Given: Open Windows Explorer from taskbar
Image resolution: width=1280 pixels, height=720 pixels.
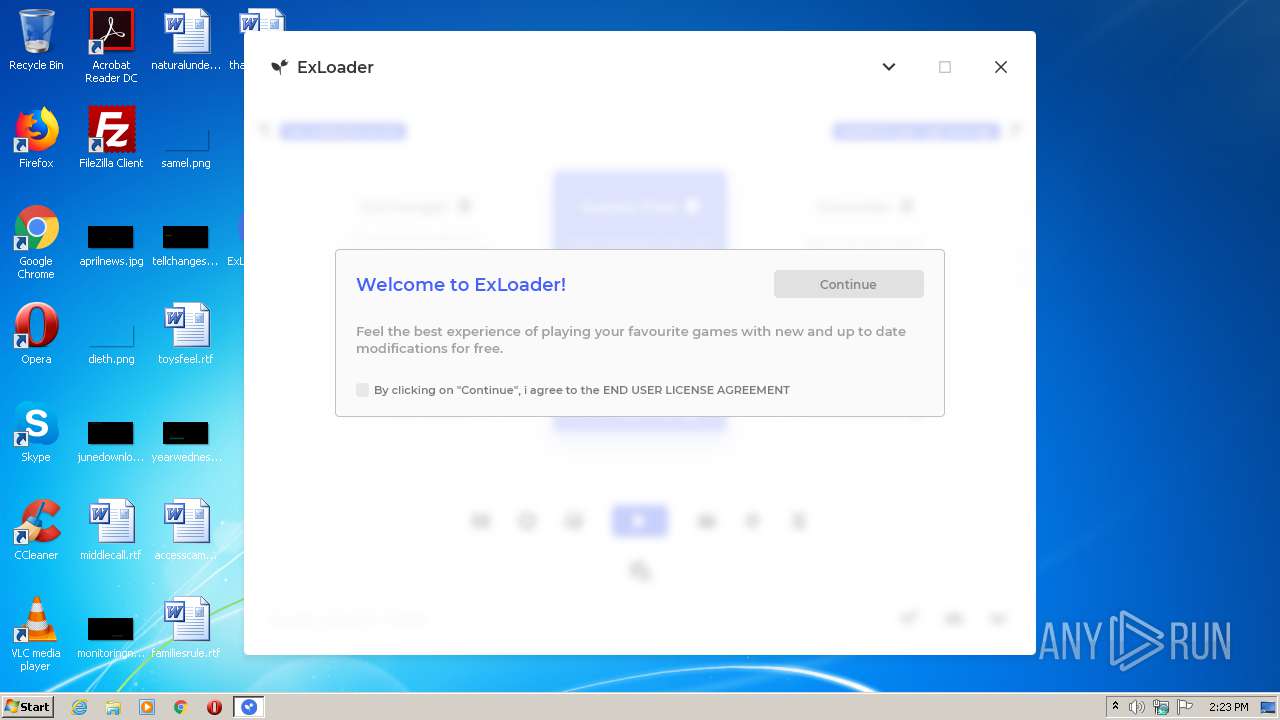Looking at the screenshot, I should [x=113, y=707].
